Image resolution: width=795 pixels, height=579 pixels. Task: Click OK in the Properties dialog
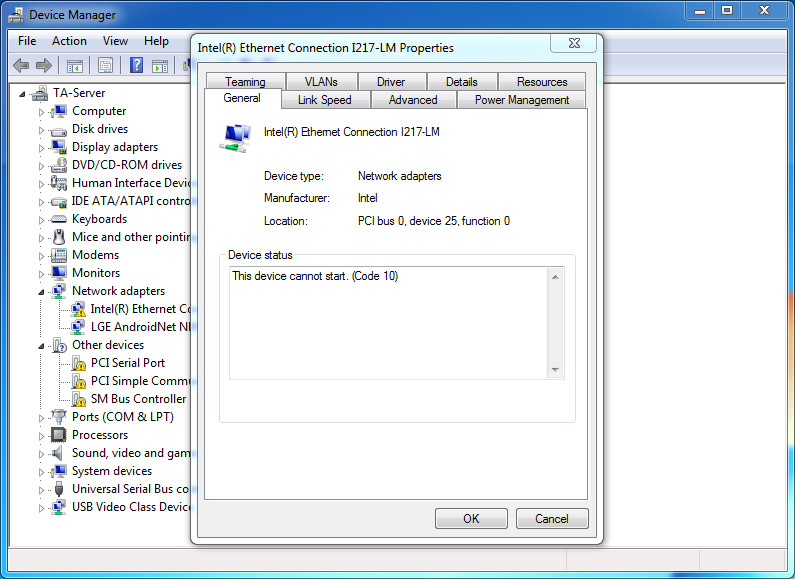[471, 519]
